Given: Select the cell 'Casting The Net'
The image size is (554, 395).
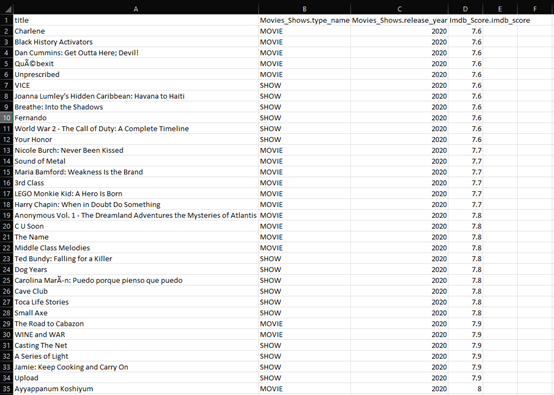Looking at the screenshot, I should click(136, 345).
